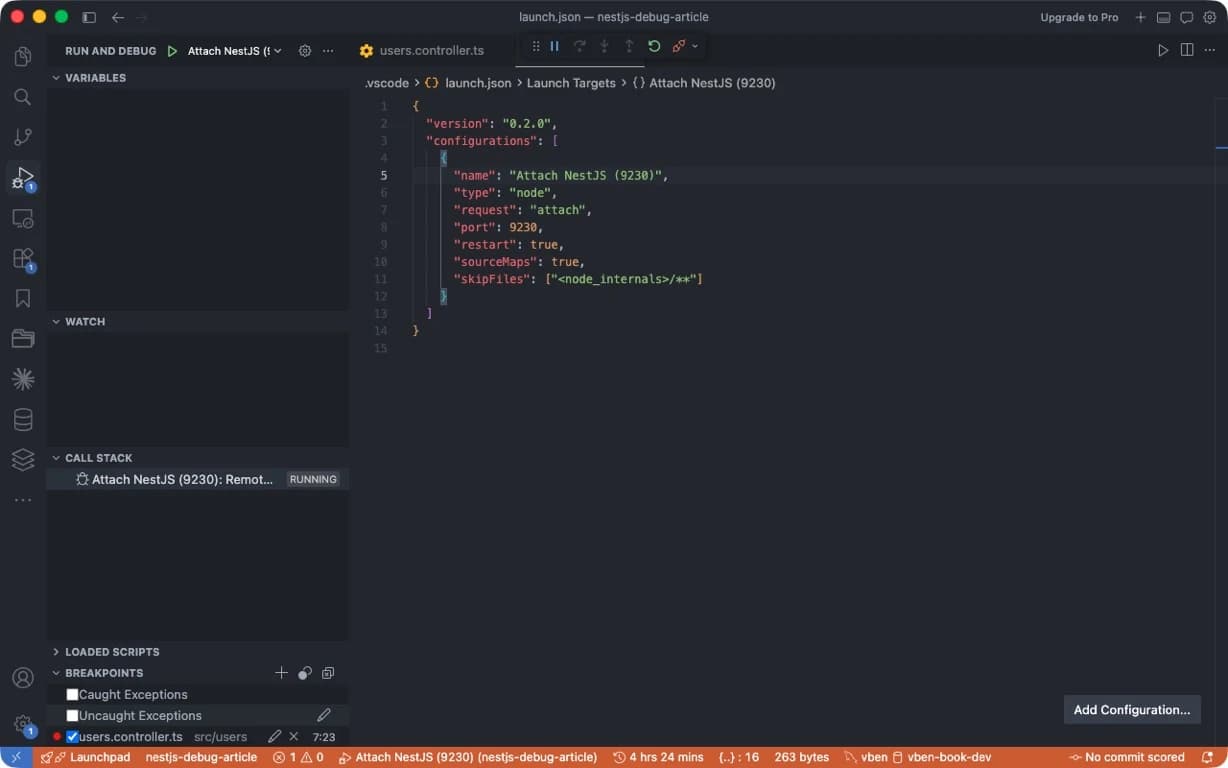Screen dimensions: 1228x768
Task: Enable Uncaught Exceptions breakpoint
Action: pos(72,715)
